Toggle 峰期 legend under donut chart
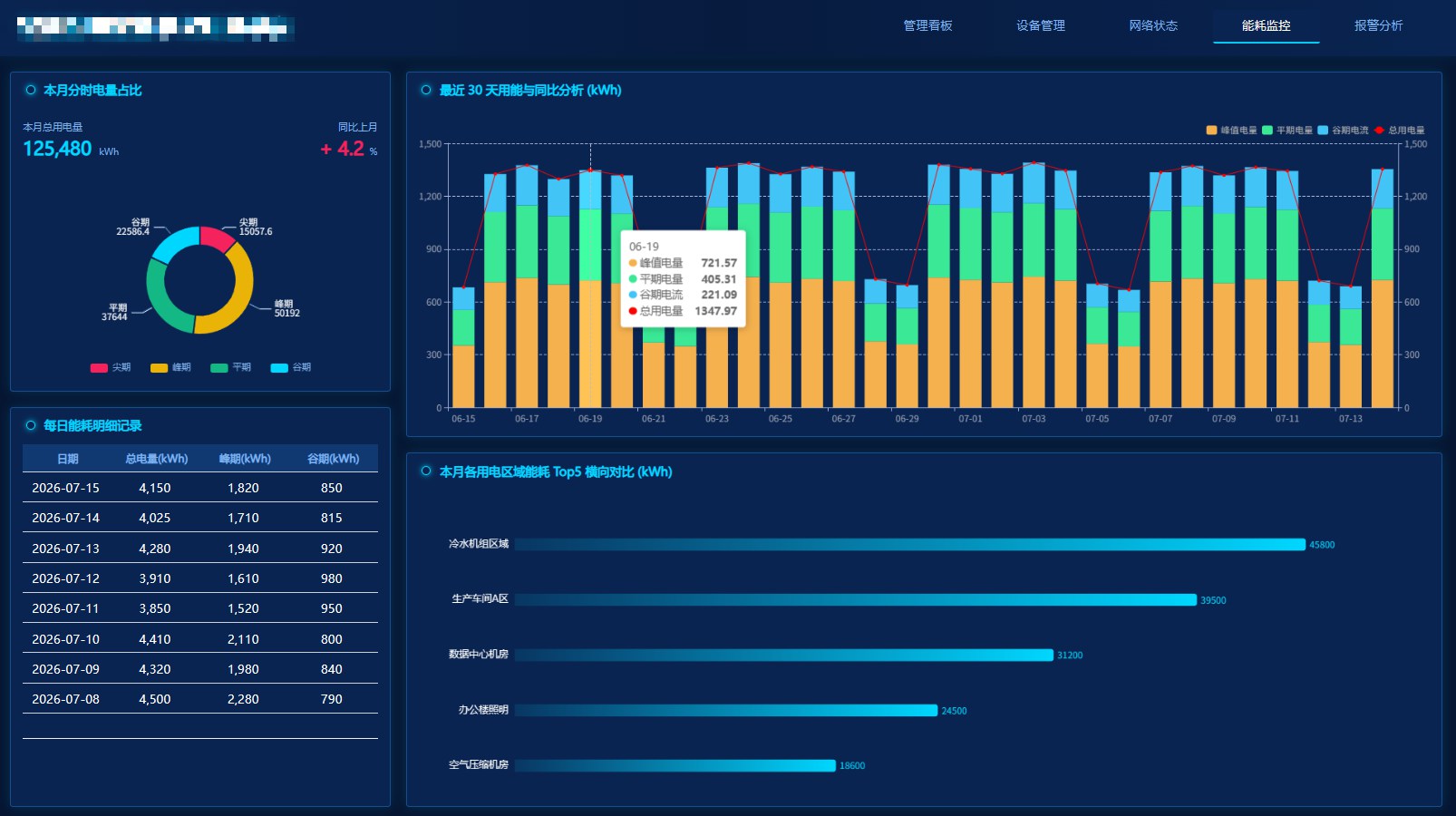This screenshot has width=1456, height=816. coord(170,367)
